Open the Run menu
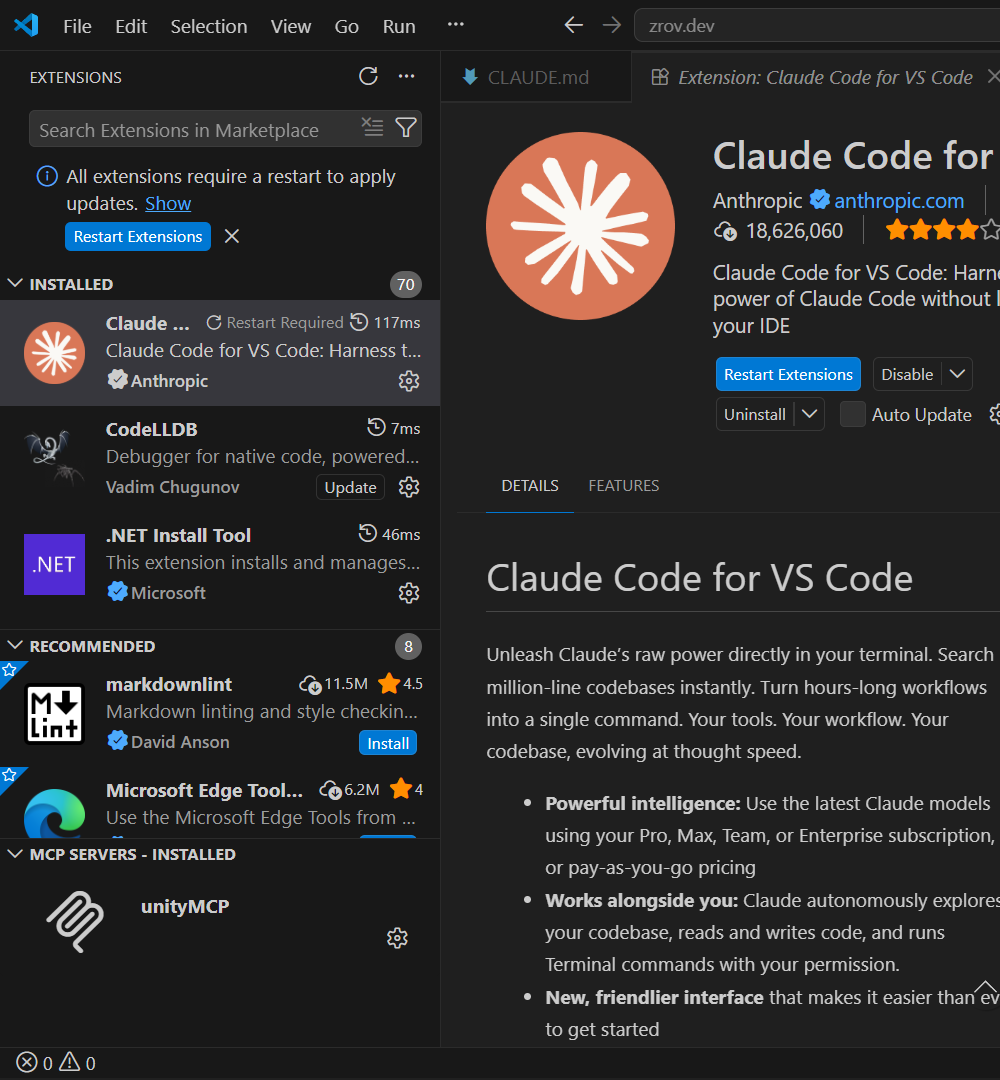This screenshot has height=1080, width=1000. click(x=399, y=26)
